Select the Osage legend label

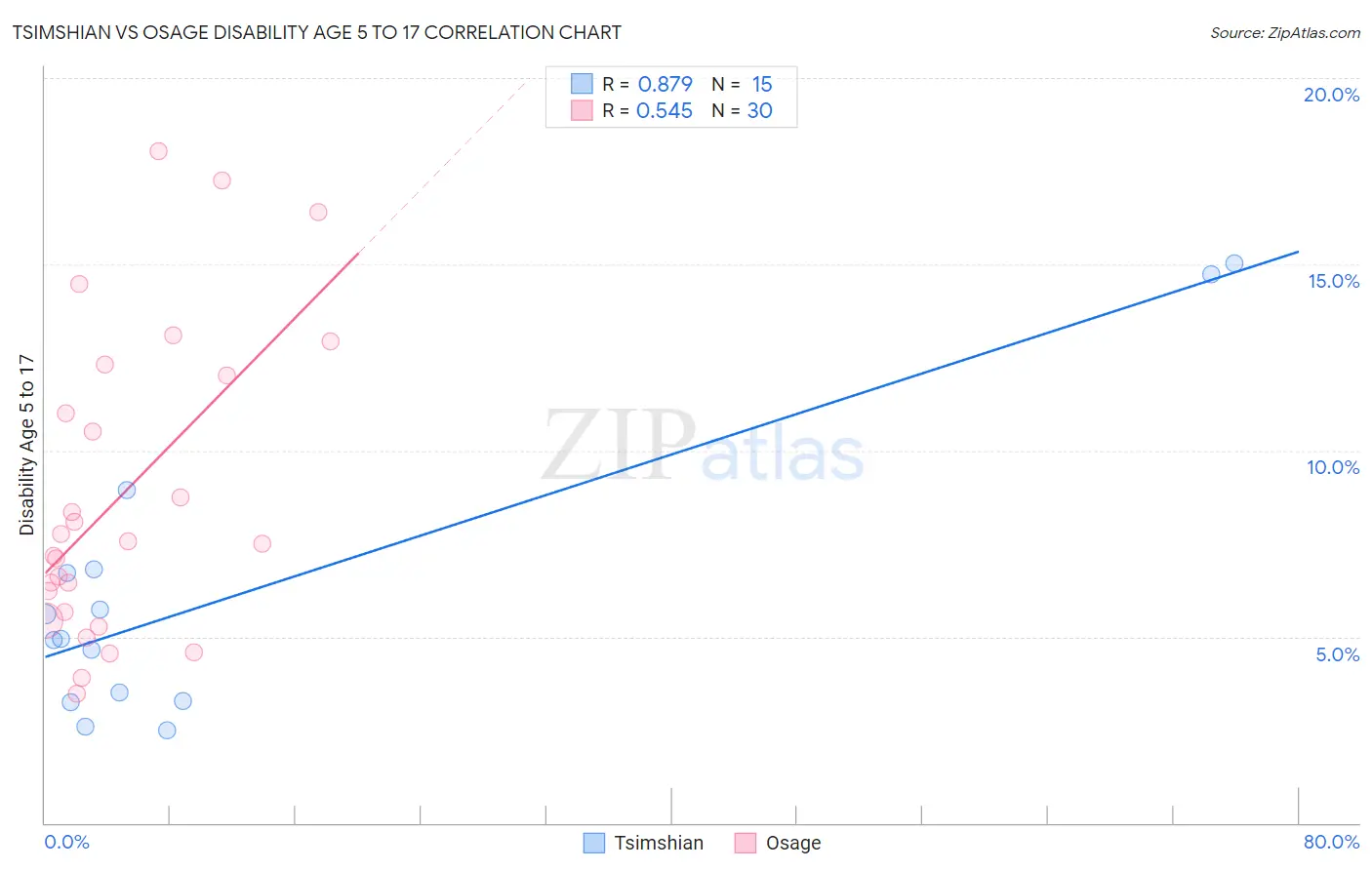coord(793,843)
